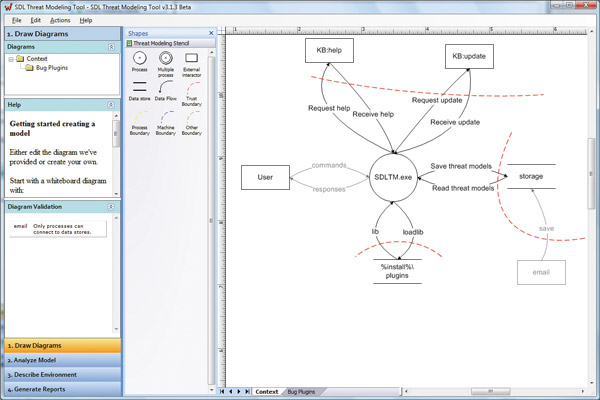The width and height of the screenshot is (600, 400).
Task: Collapse the Help panel
Action: pos(111,105)
